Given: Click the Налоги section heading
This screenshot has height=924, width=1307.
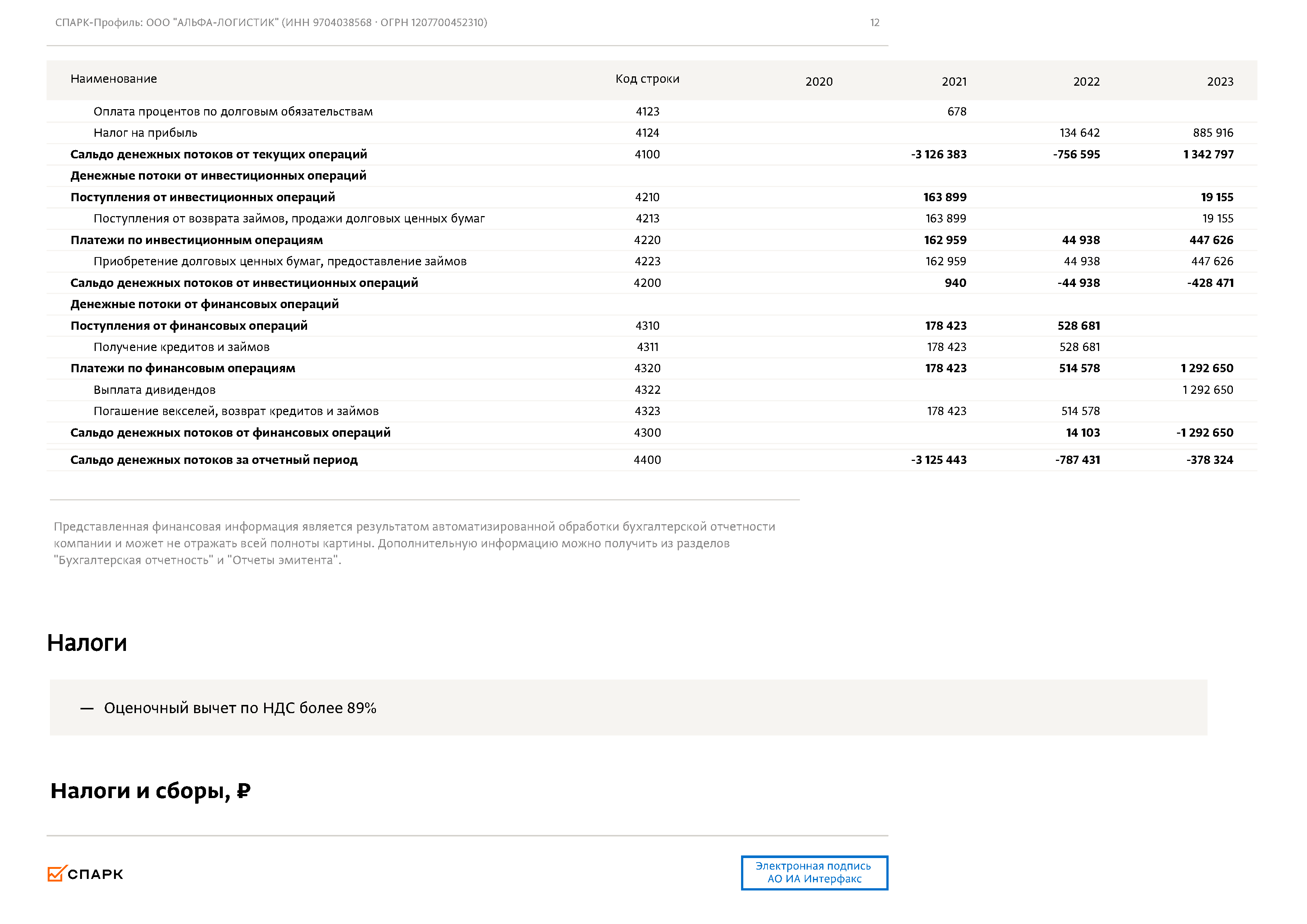Looking at the screenshot, I should tap(87, 643).
